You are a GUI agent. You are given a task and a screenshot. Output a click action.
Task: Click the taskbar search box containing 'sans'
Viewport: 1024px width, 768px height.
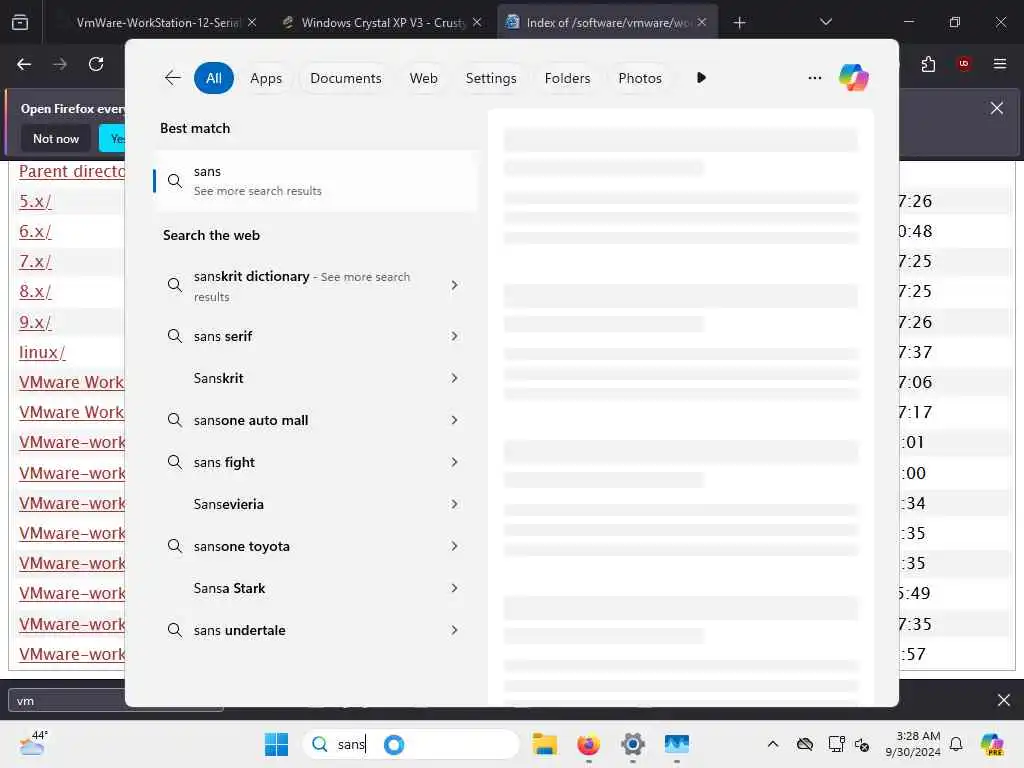click(410, 744)
